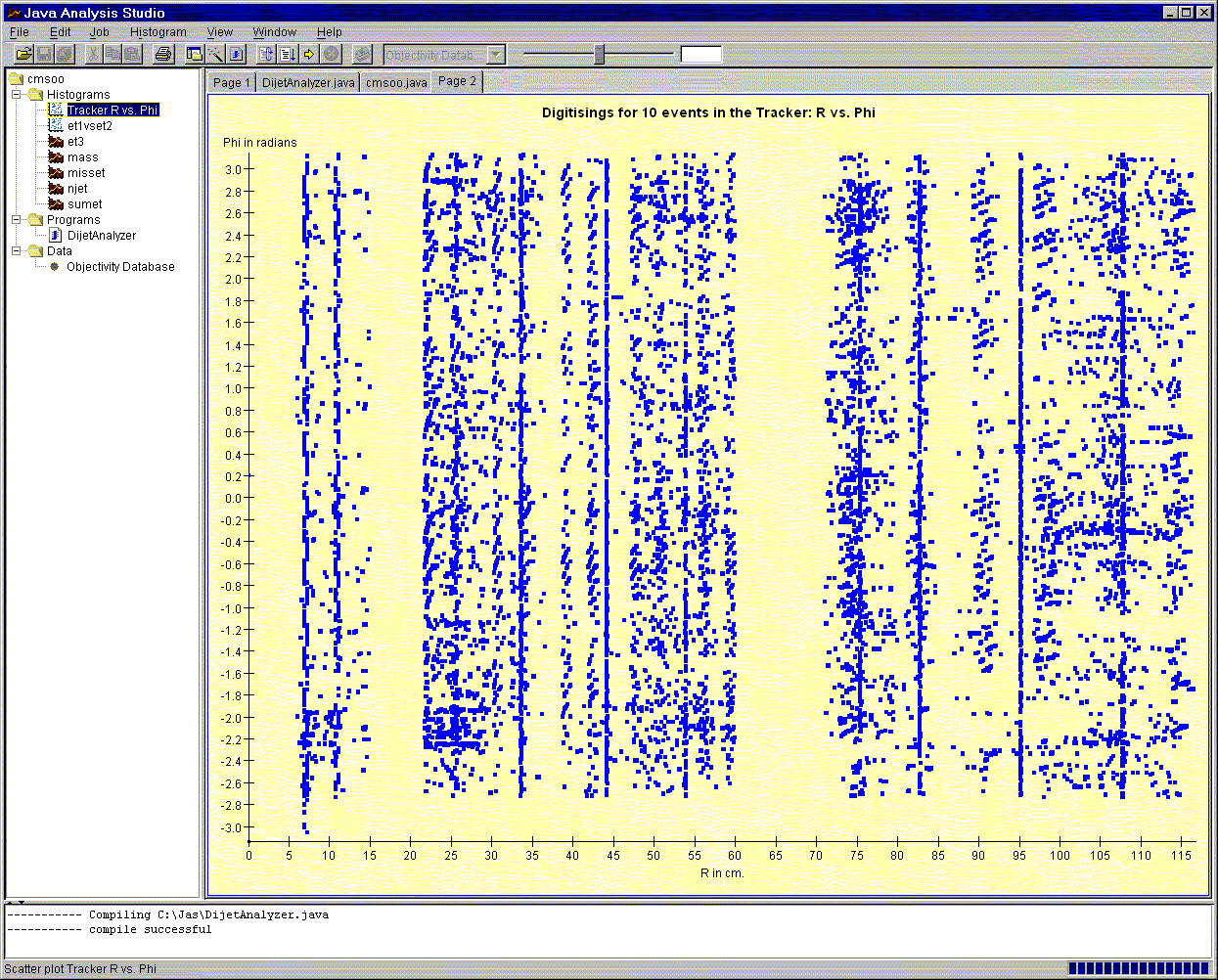Switch to the Page 1 tab

pos(232,83)
